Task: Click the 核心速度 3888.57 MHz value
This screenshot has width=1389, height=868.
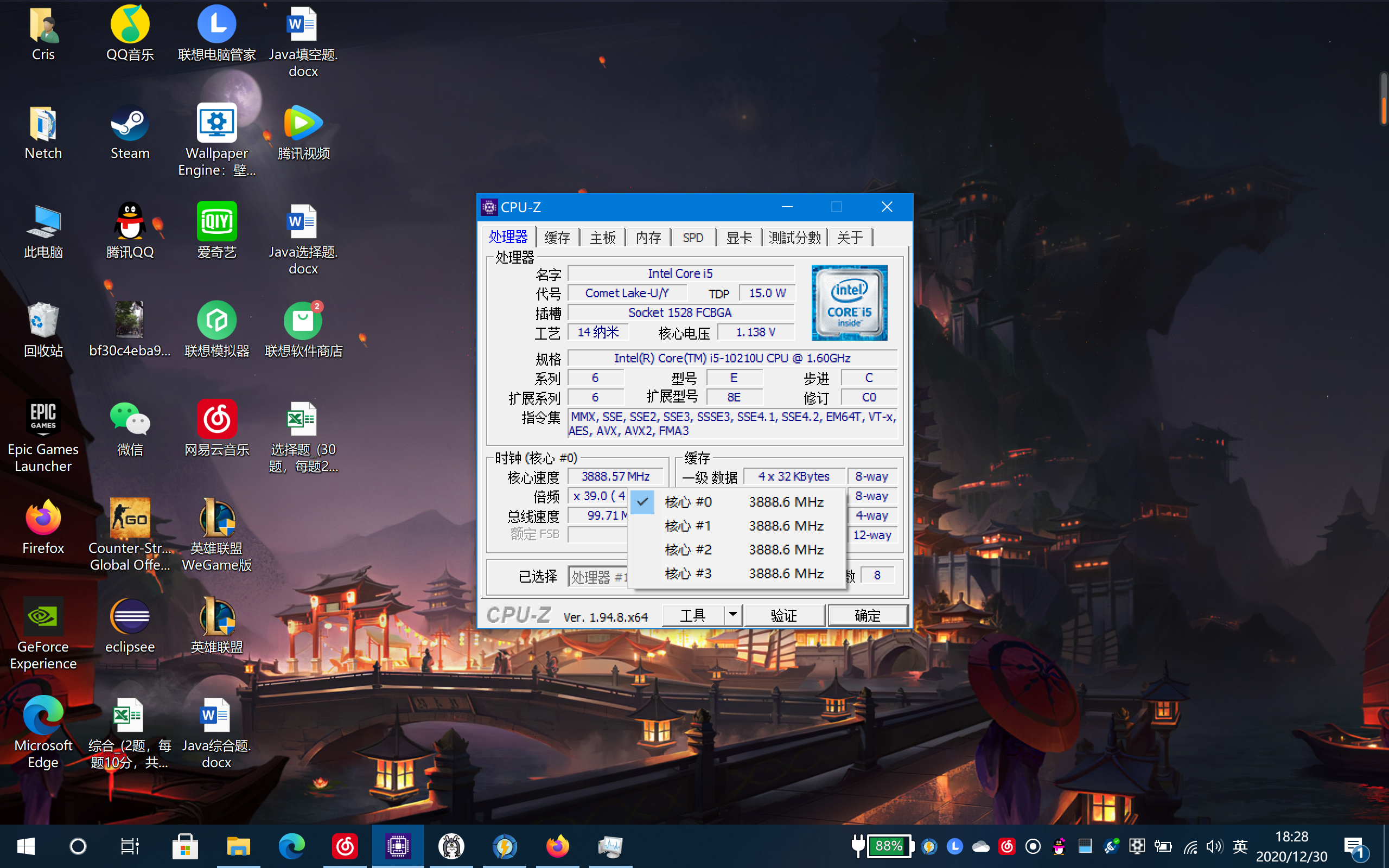Action: tap(615, 476)
